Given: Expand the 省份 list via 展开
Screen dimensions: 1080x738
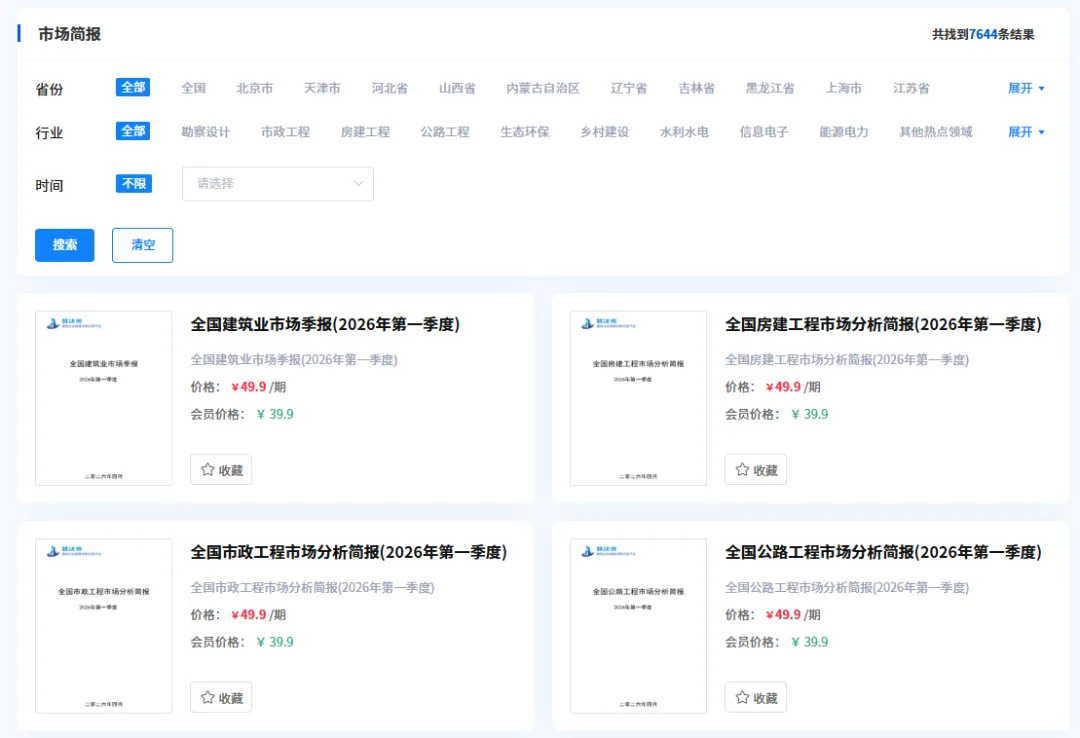Looking at the screenshot, I should coord(1026,88).
